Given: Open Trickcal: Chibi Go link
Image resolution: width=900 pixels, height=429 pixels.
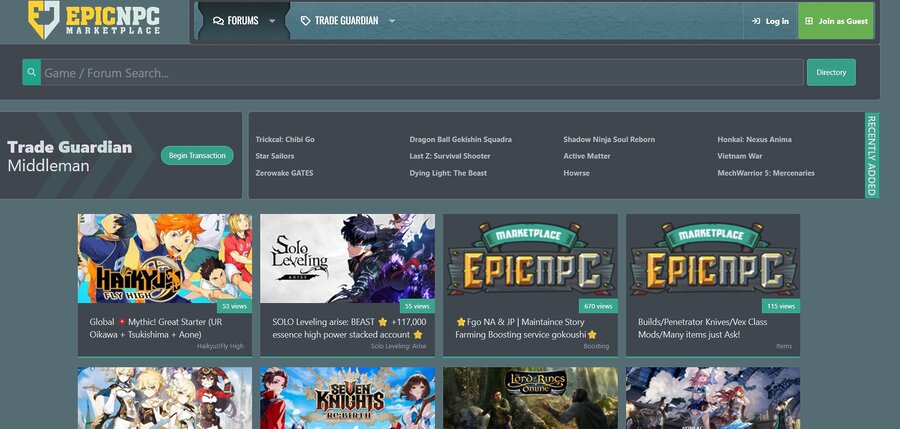Looking at the screenshot, I should 285,140.
